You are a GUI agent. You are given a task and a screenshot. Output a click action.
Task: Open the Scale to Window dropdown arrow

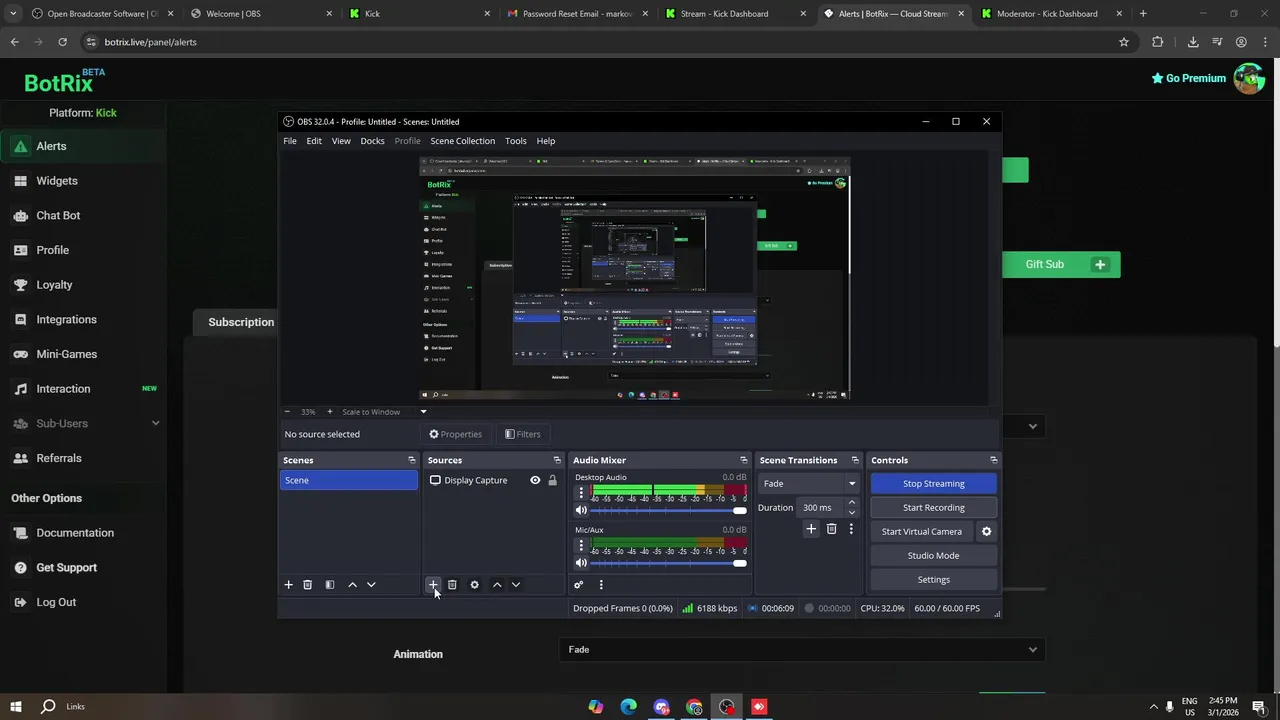click(423, 412)
